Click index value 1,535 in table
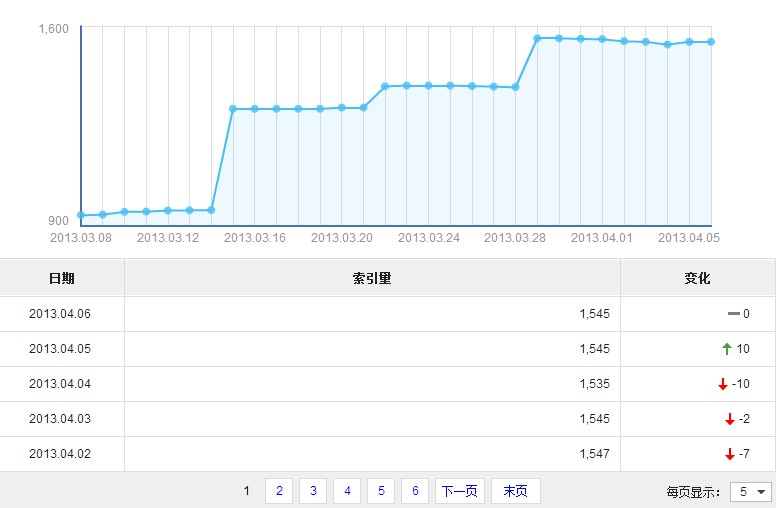The image size is (784, 508). [x=594, y=384]
